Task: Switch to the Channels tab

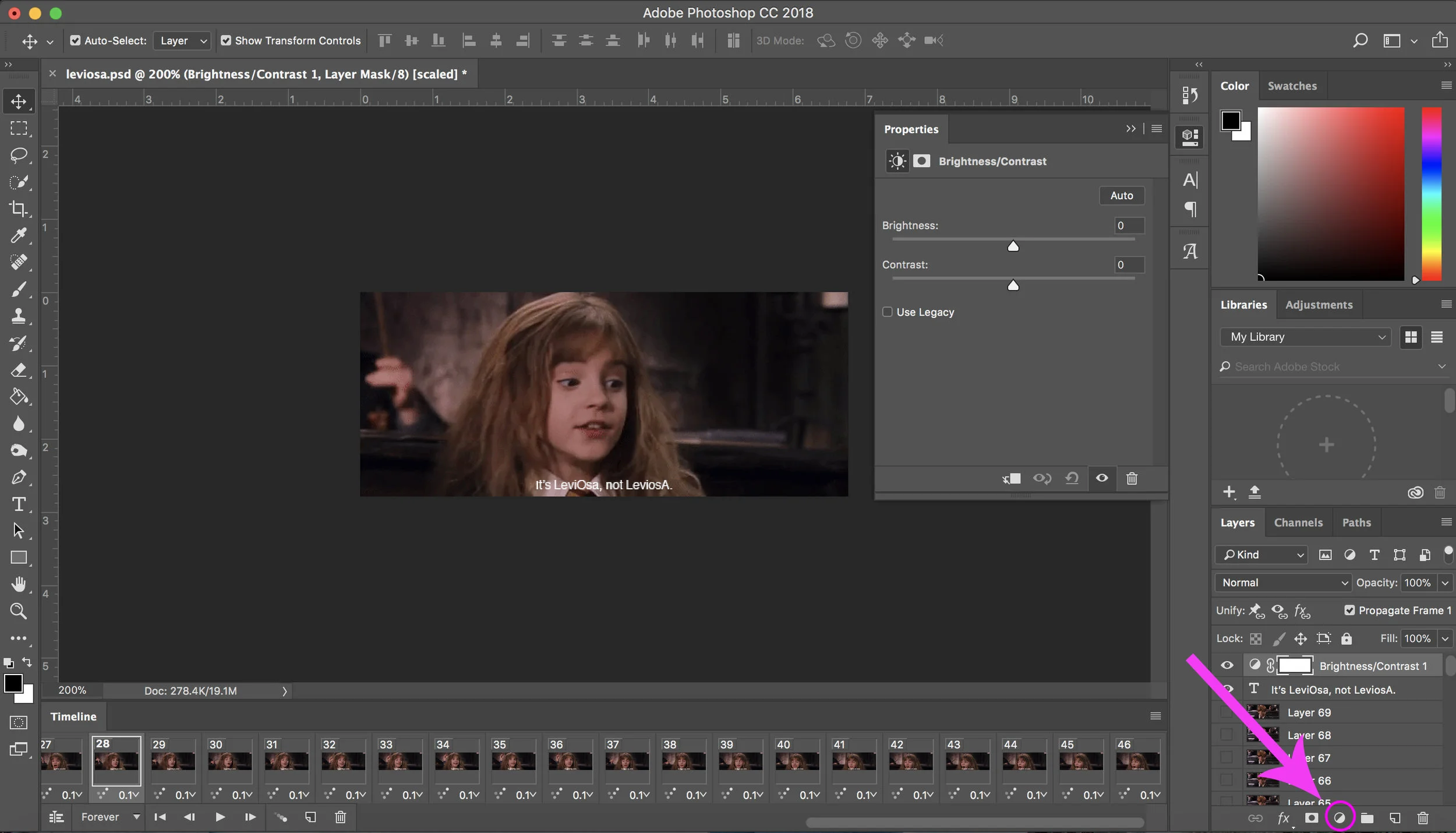Action: tap(1298, 523)
